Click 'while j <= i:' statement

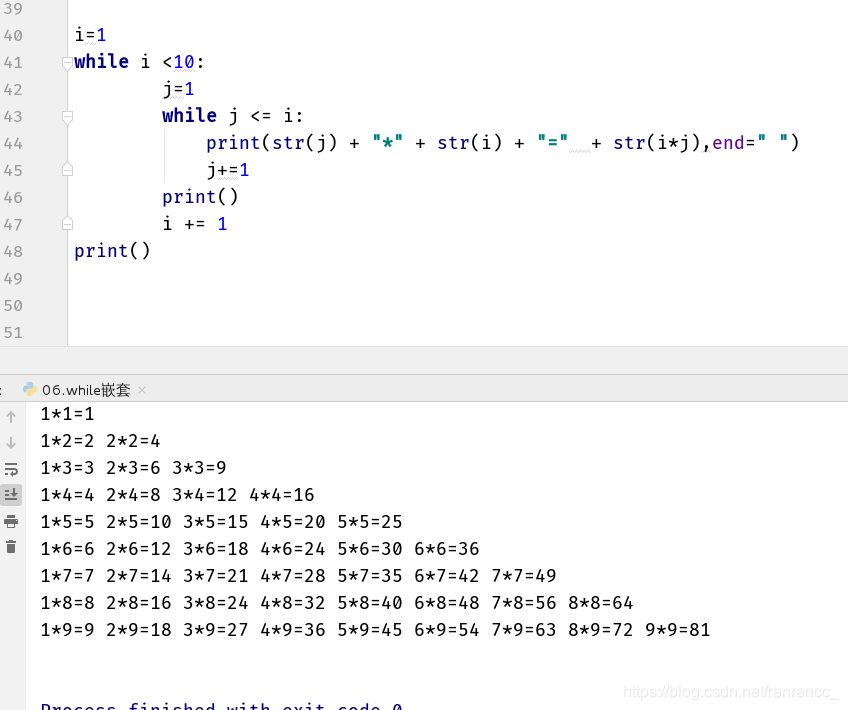(233, 116)
